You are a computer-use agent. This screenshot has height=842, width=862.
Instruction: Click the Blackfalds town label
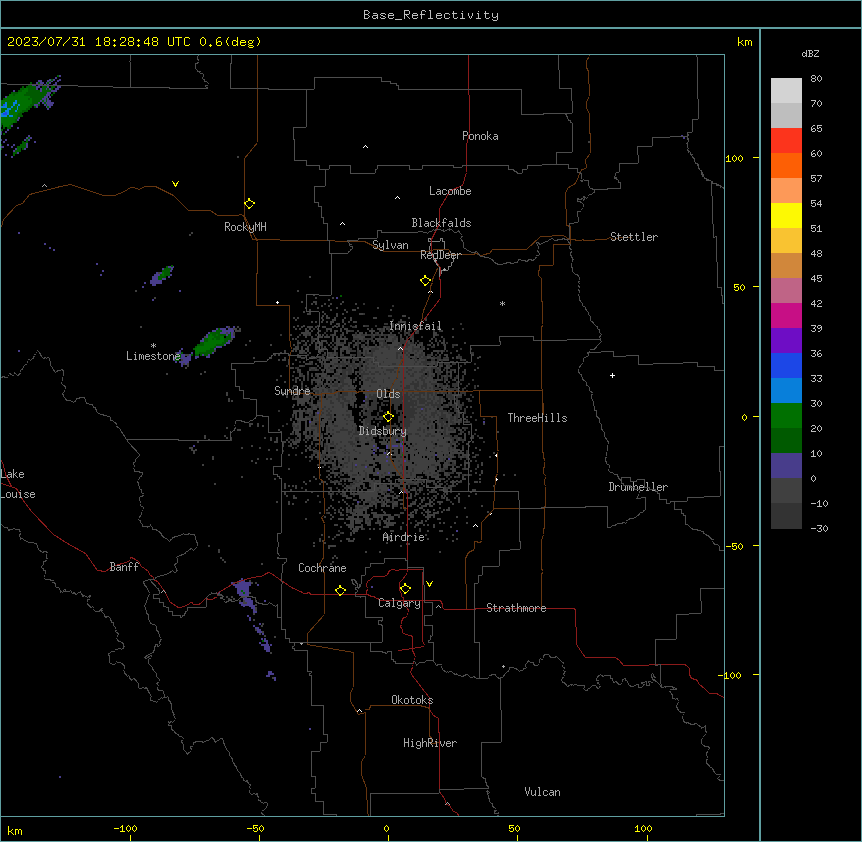pos(441,223)
